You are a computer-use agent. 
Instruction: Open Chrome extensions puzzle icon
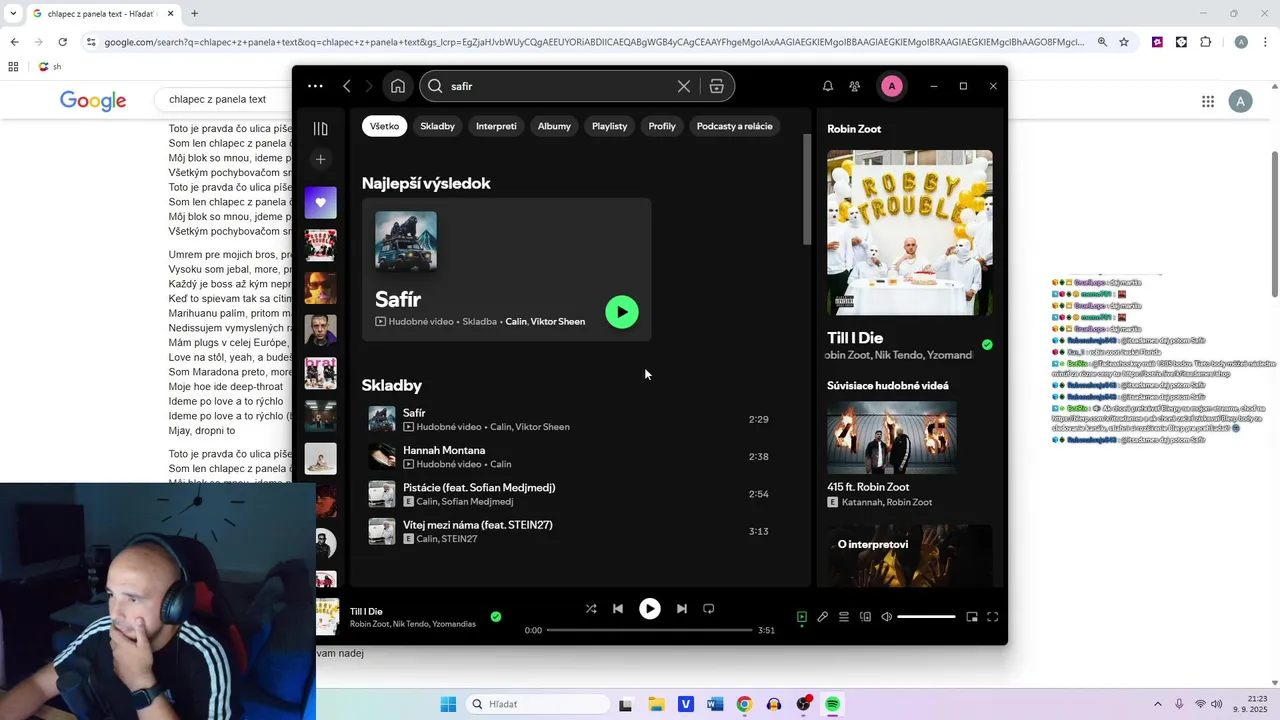pos(1205,42)
